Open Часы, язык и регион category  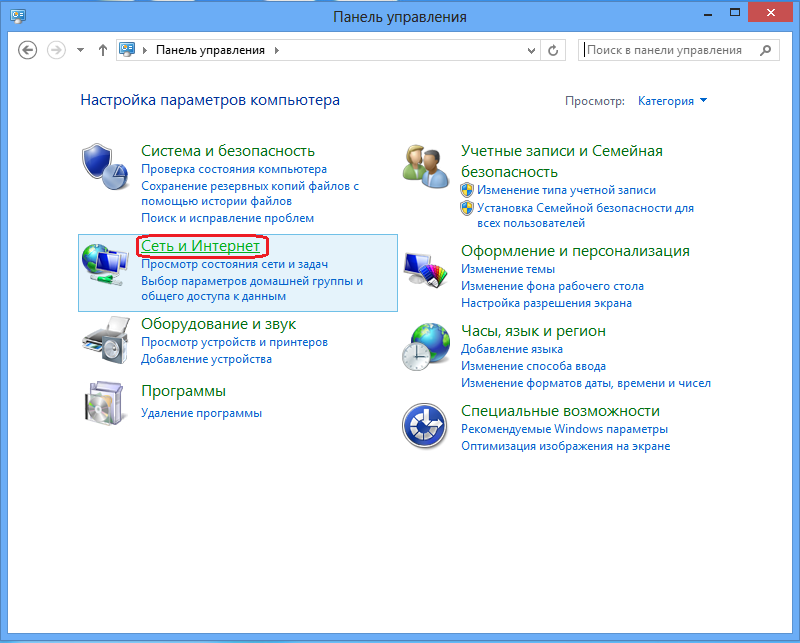533,331
